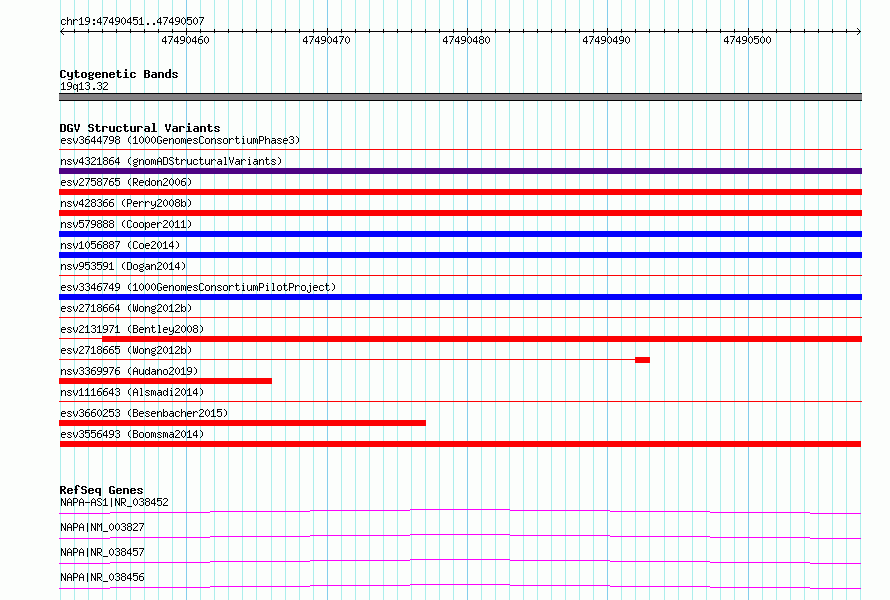890x600 pixels.
Task: Click the magenta NAPA NR_038456 transcript line
Action: point(460,586)
